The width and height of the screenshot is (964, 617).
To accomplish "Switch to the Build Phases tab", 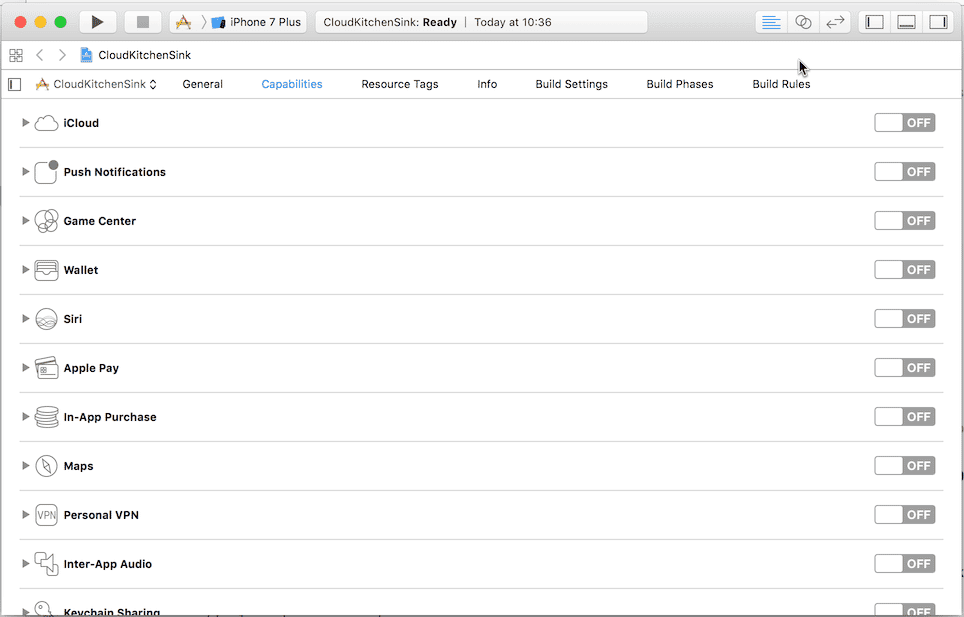I will pos(679,84).
